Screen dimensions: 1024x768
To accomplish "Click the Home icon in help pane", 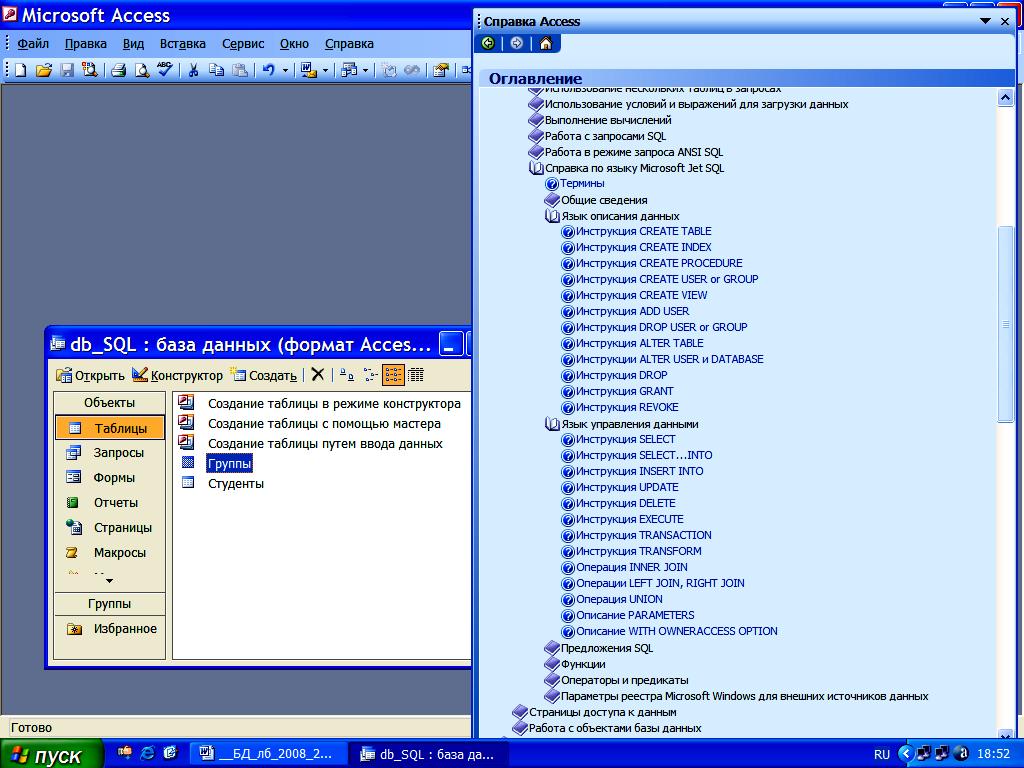I will pyautogui.click(x=546, y=43).
